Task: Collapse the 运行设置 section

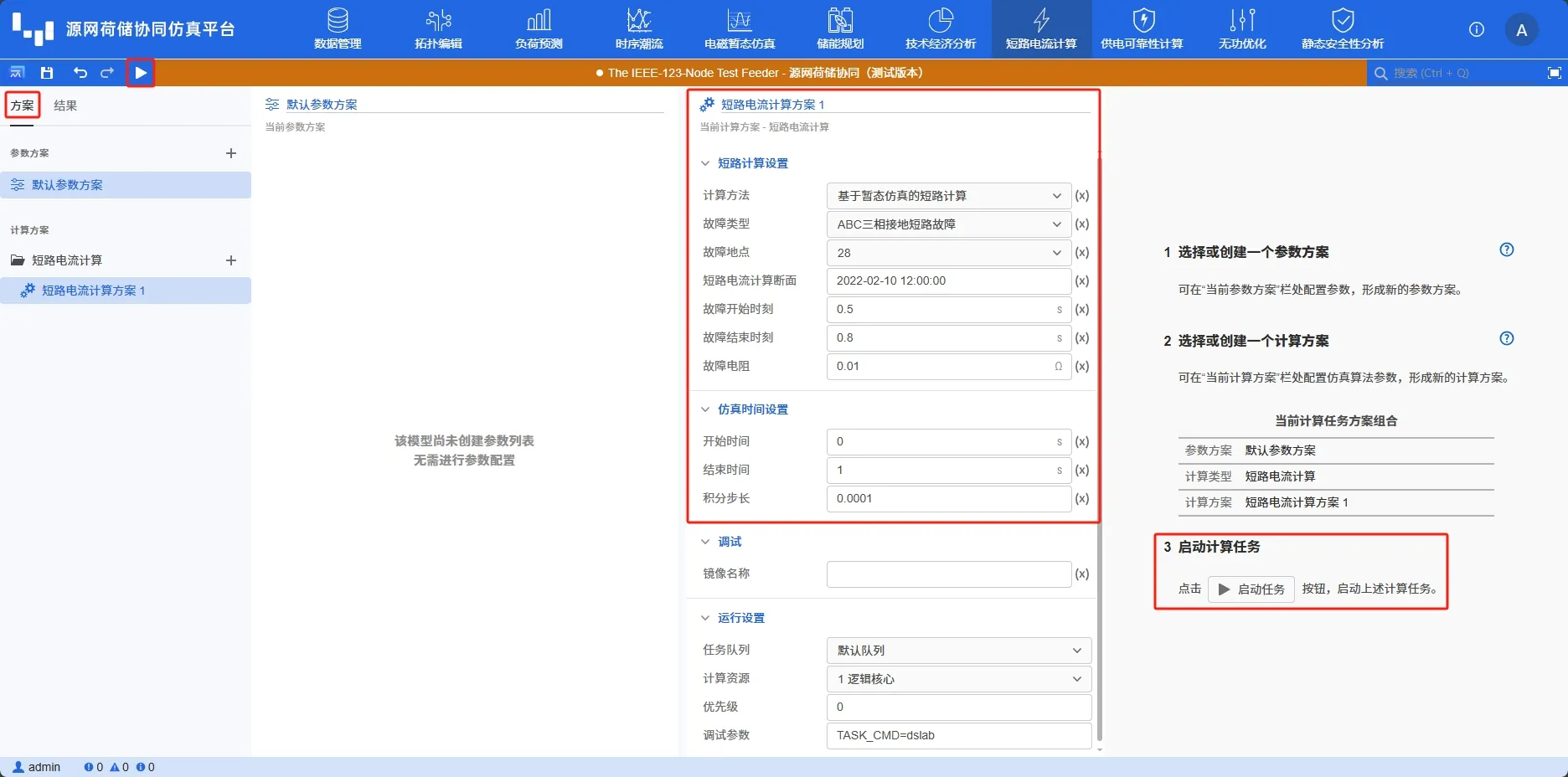Action: point(705,618)
